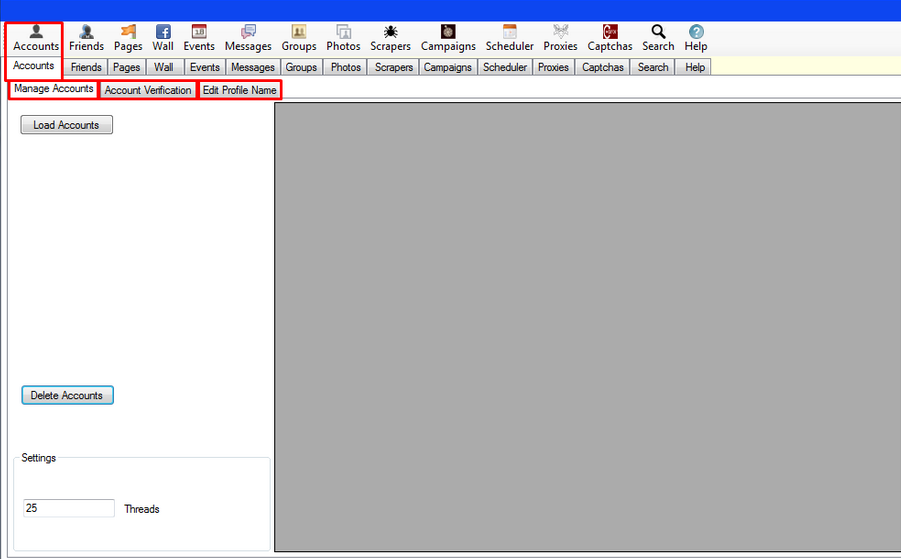Click the empty accounts grid panel
This screenshot has height=559, width=901.
(x=587, y=327)
